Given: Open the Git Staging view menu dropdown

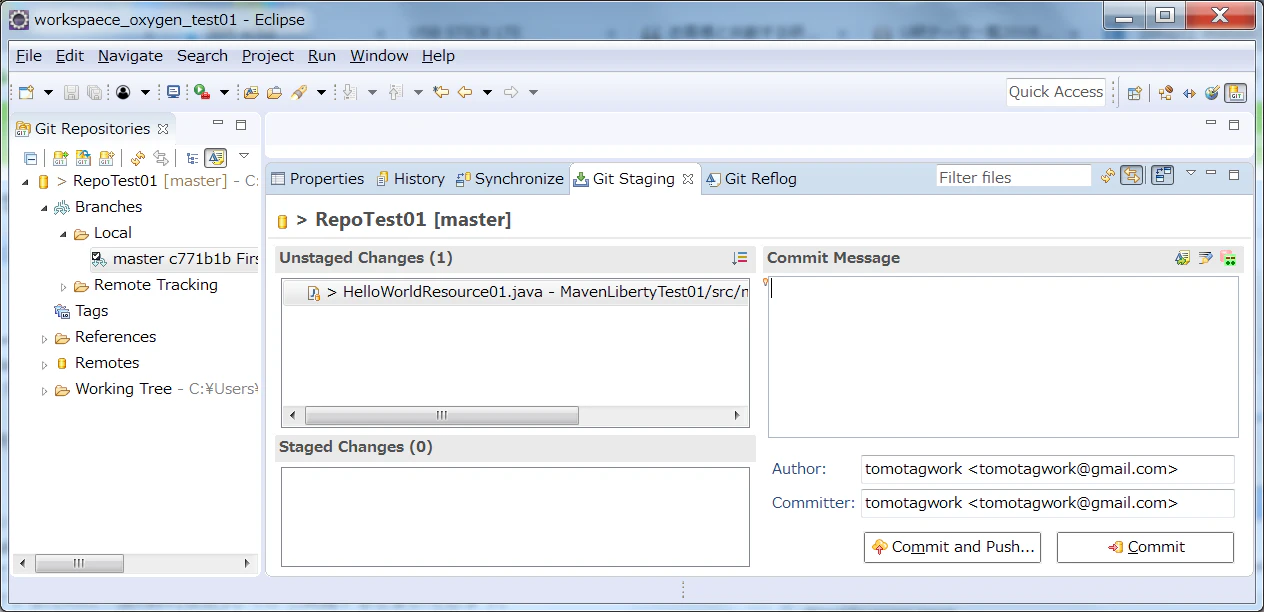Looking at the screenshot, I should [1191, 173].
